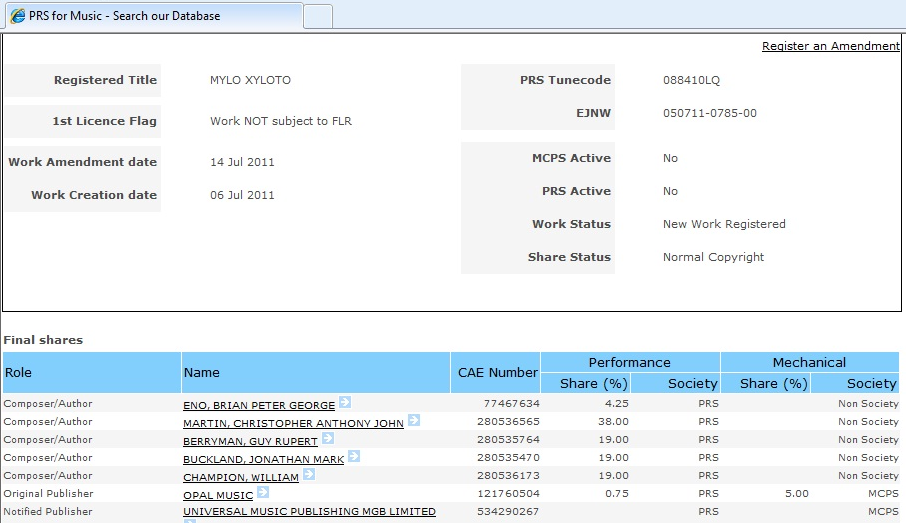Click the Normal Copyright share status
906x523 pixels.
pos(713,257)
